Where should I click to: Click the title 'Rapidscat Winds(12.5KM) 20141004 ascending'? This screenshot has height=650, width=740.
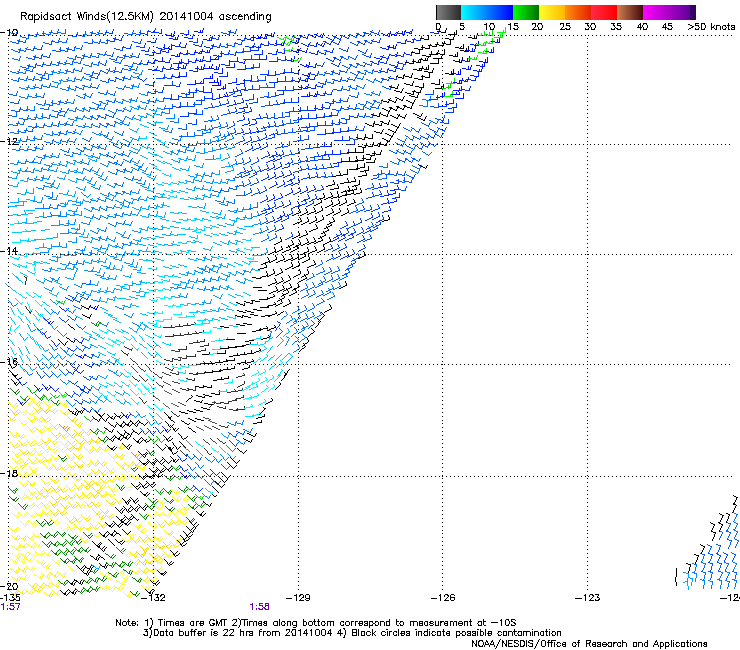146,17
